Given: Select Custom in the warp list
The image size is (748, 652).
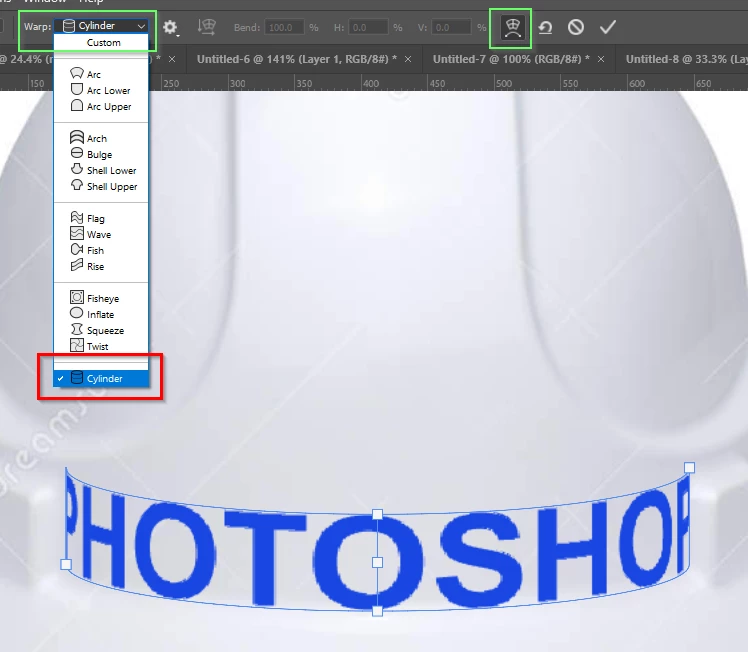Looking at the screenshot, I should click(x=101, y=42).
